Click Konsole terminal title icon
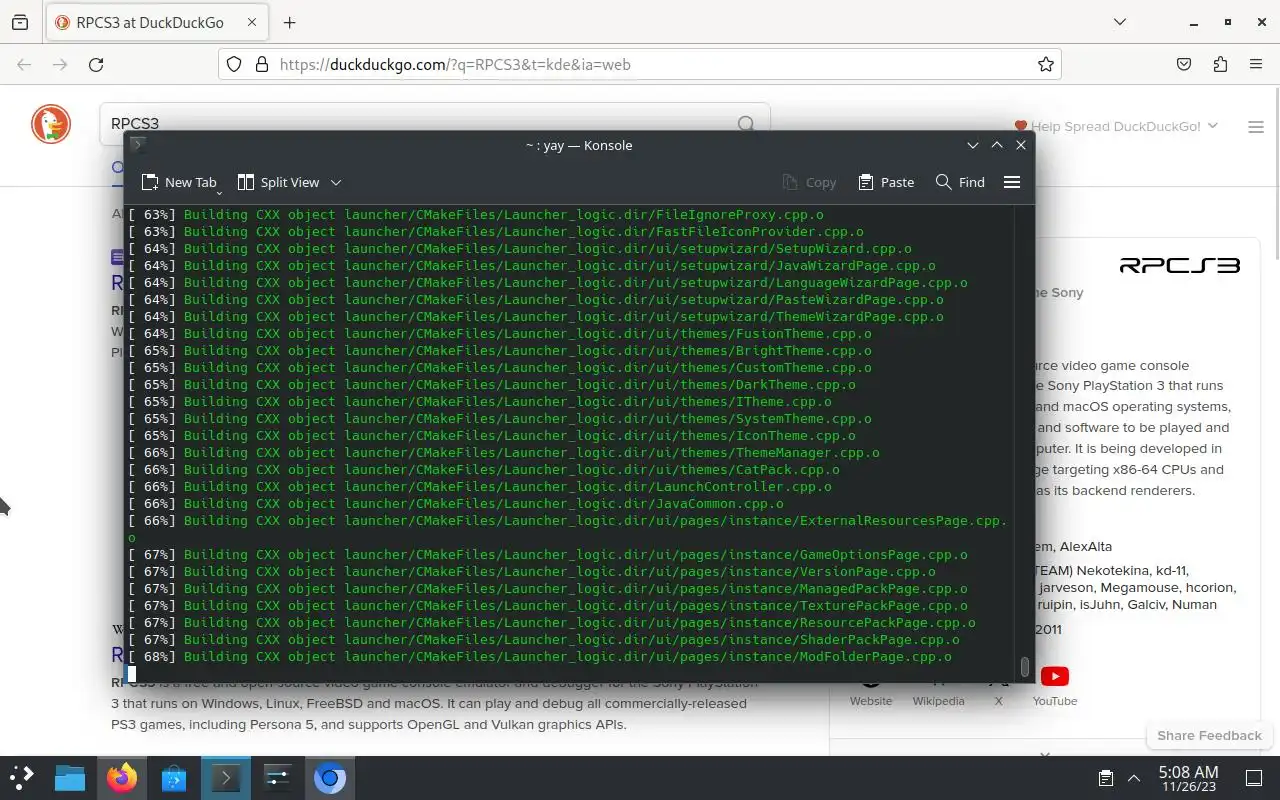Image resolution: width=1280 pixels, height=800 pixels. pos(138,144)
